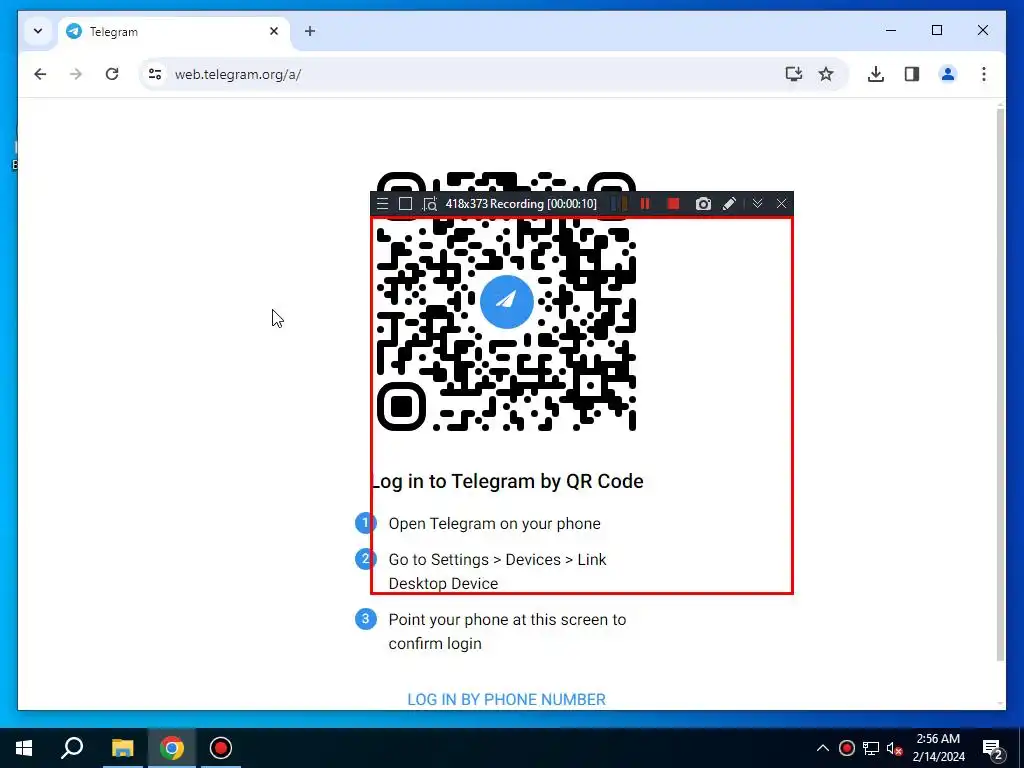The image size is (1024, 768).
Task: Choose the region-select magnifier icon in recorder toolbar
Action: click(429, 204)
